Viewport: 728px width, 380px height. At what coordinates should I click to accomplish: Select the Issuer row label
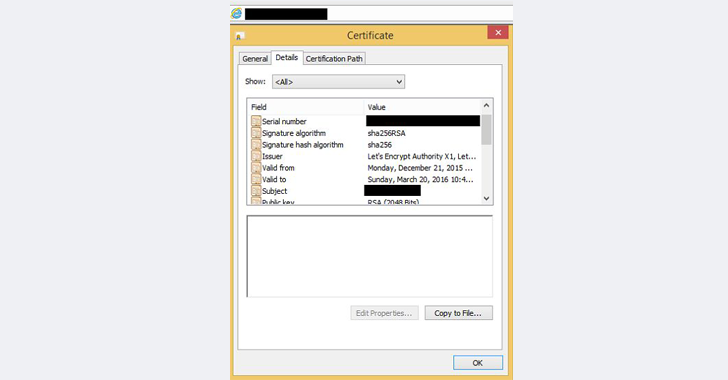point(272,156)
